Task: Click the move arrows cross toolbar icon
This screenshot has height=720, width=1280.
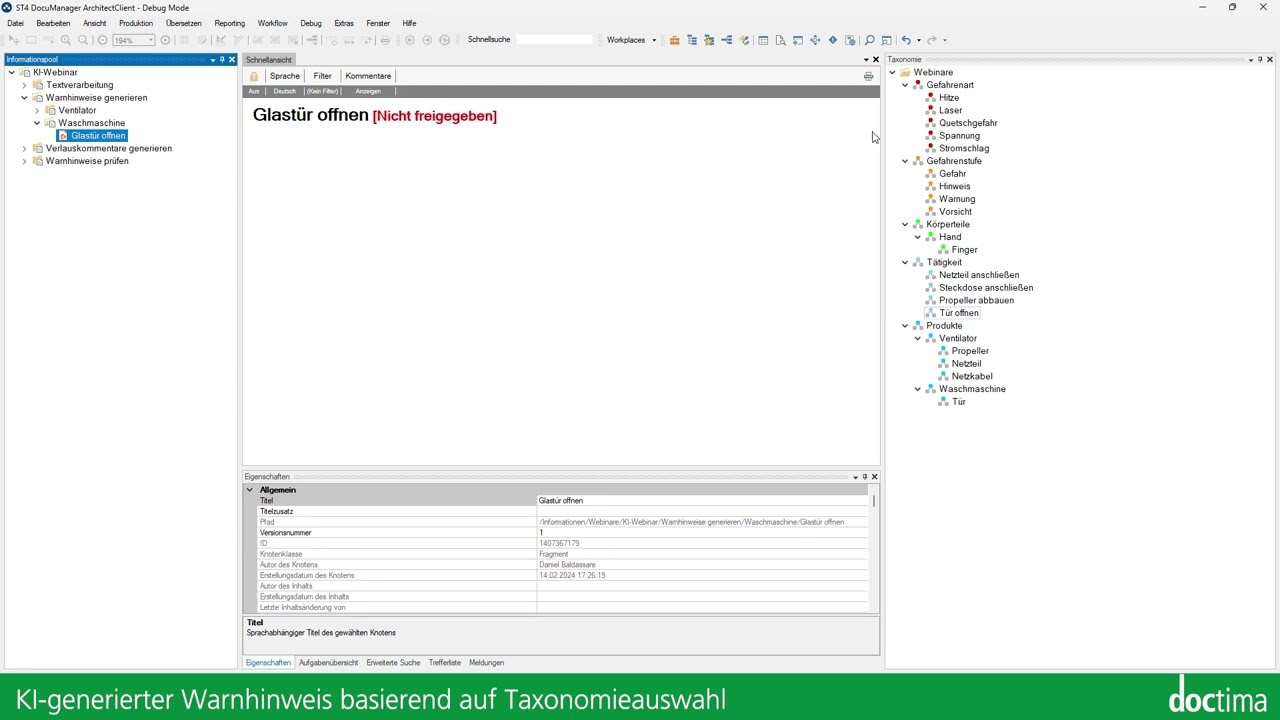Action: [815, 40]
